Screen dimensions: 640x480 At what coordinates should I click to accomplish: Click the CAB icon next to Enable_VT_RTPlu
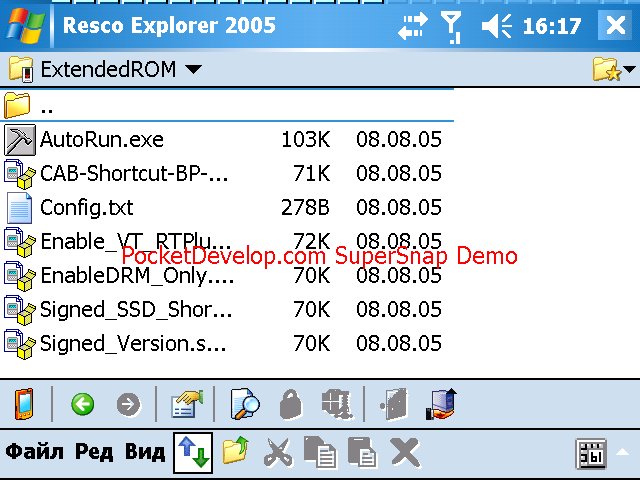click(x=20, y=242)
